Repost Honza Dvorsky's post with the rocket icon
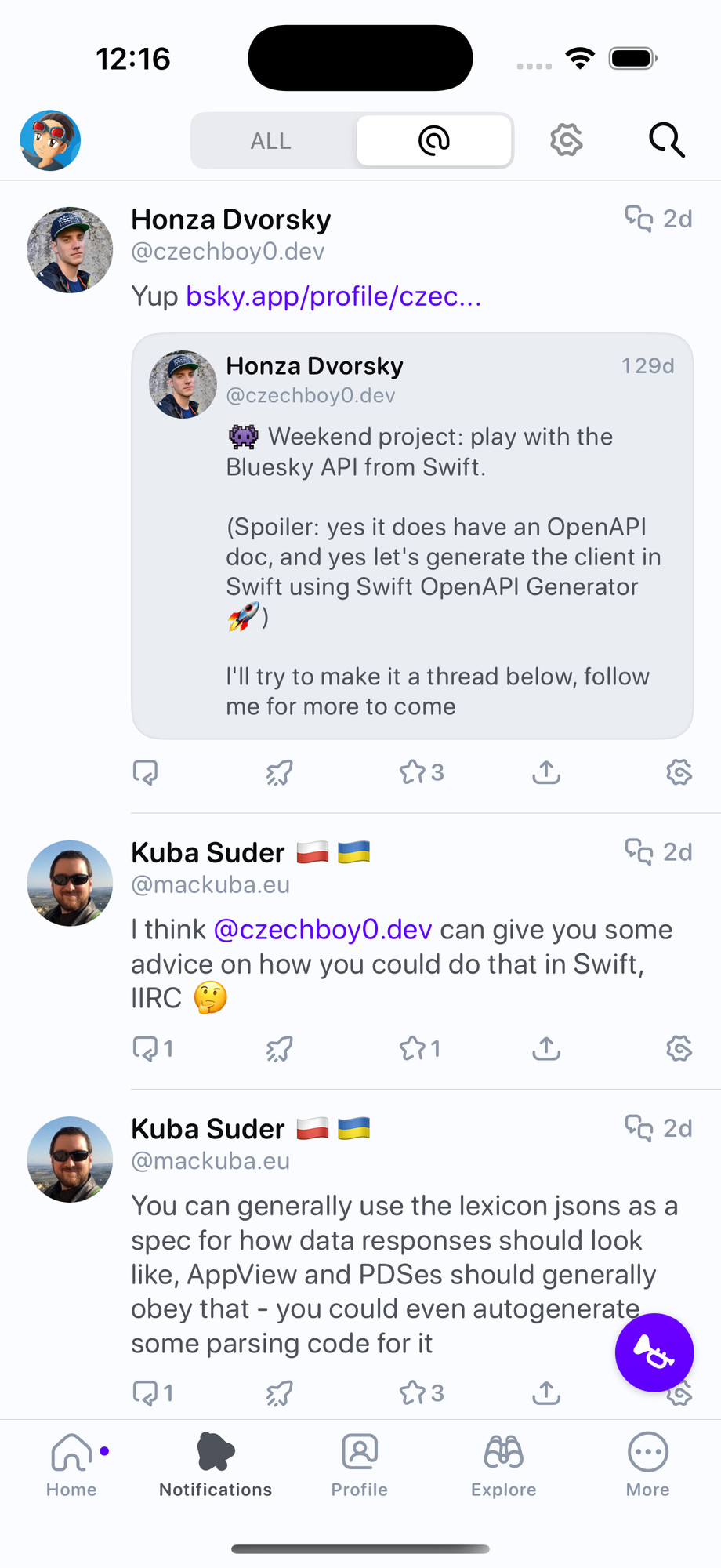Viewport: 721px width, 1568px height. point(279,772)
